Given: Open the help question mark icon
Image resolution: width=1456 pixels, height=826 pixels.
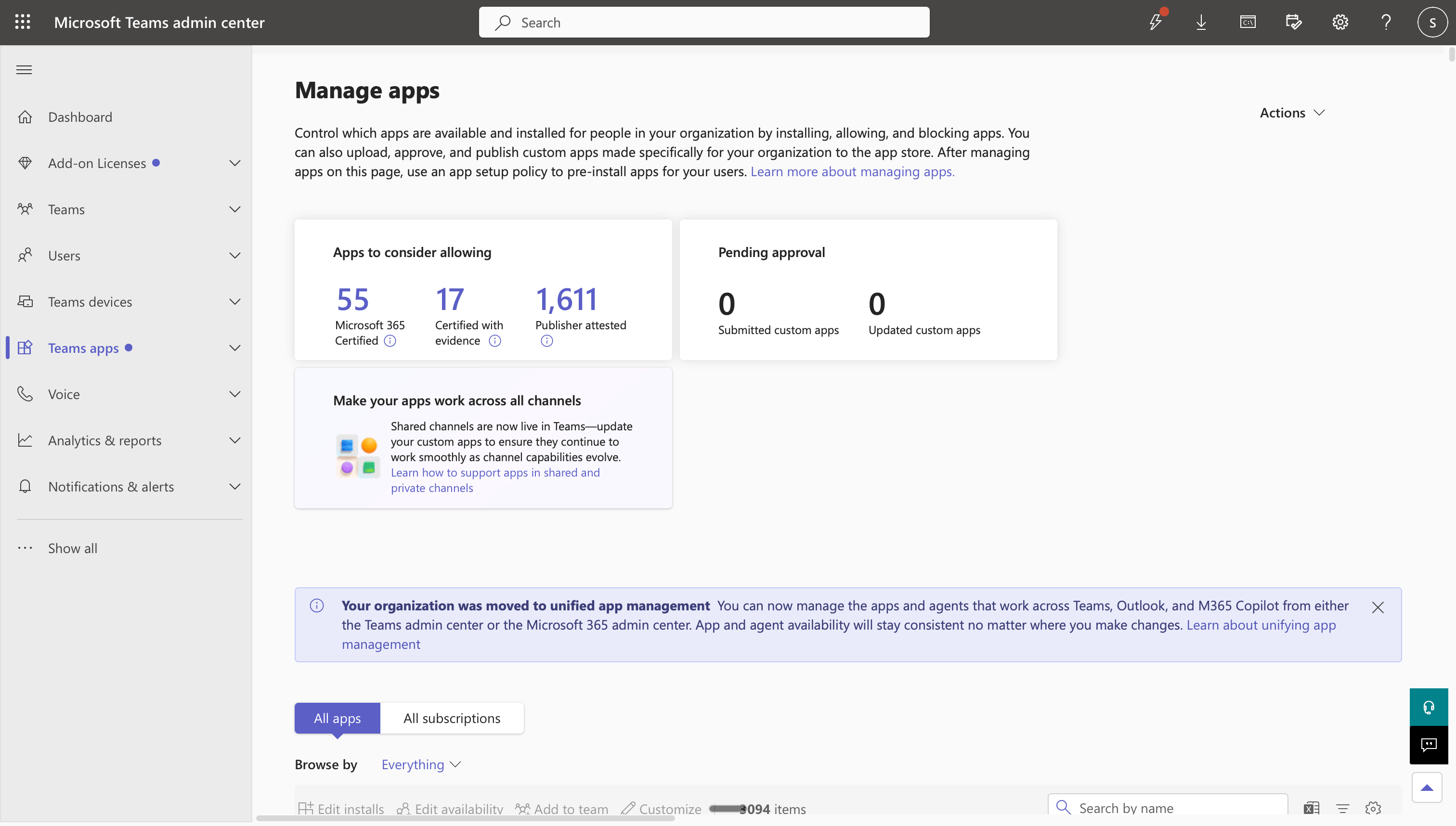Looking at the screenshot, I should click(1386, 22).
